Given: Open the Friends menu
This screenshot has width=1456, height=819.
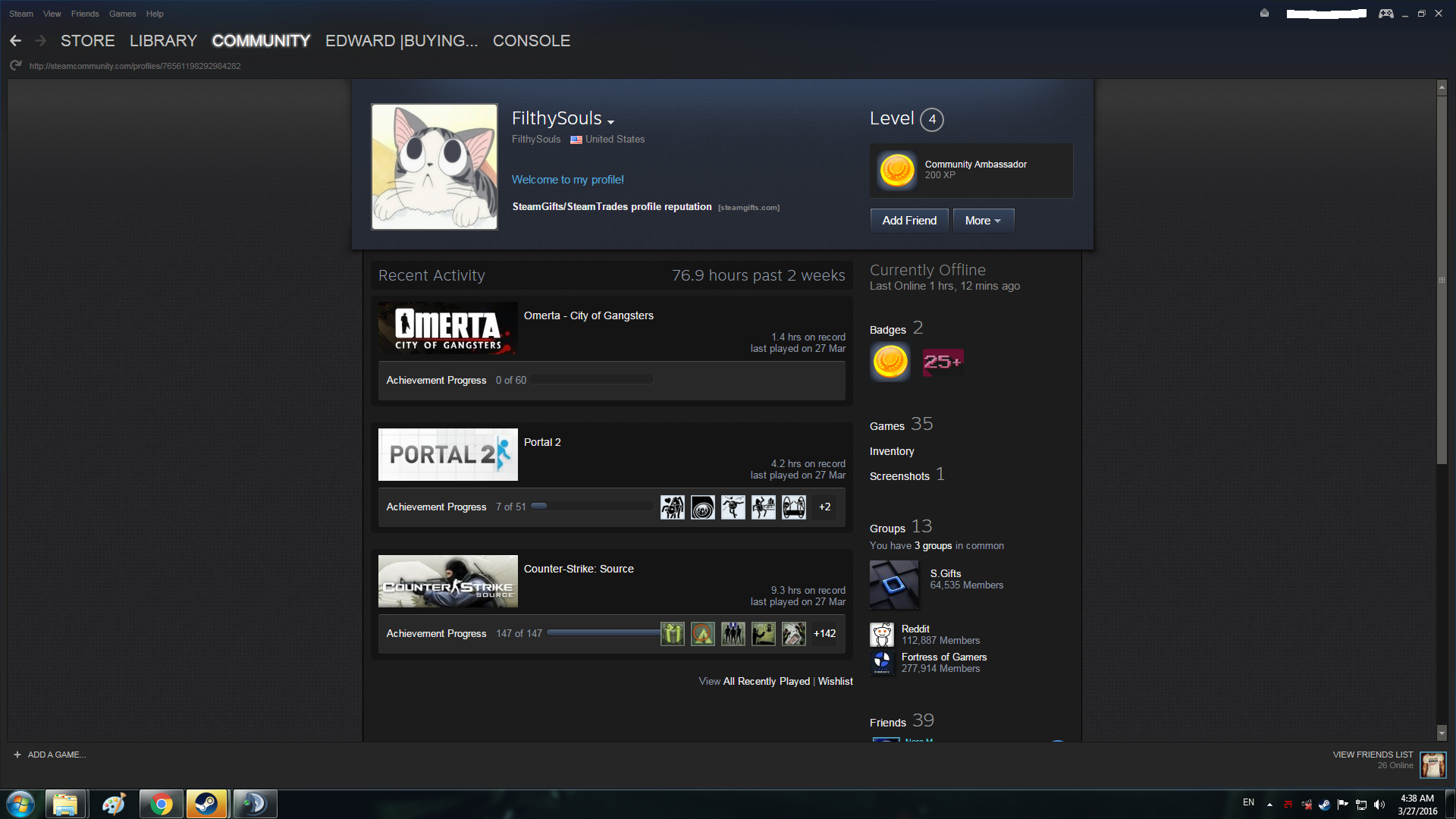Looking at the screenshot, I should tap(85, 14).
